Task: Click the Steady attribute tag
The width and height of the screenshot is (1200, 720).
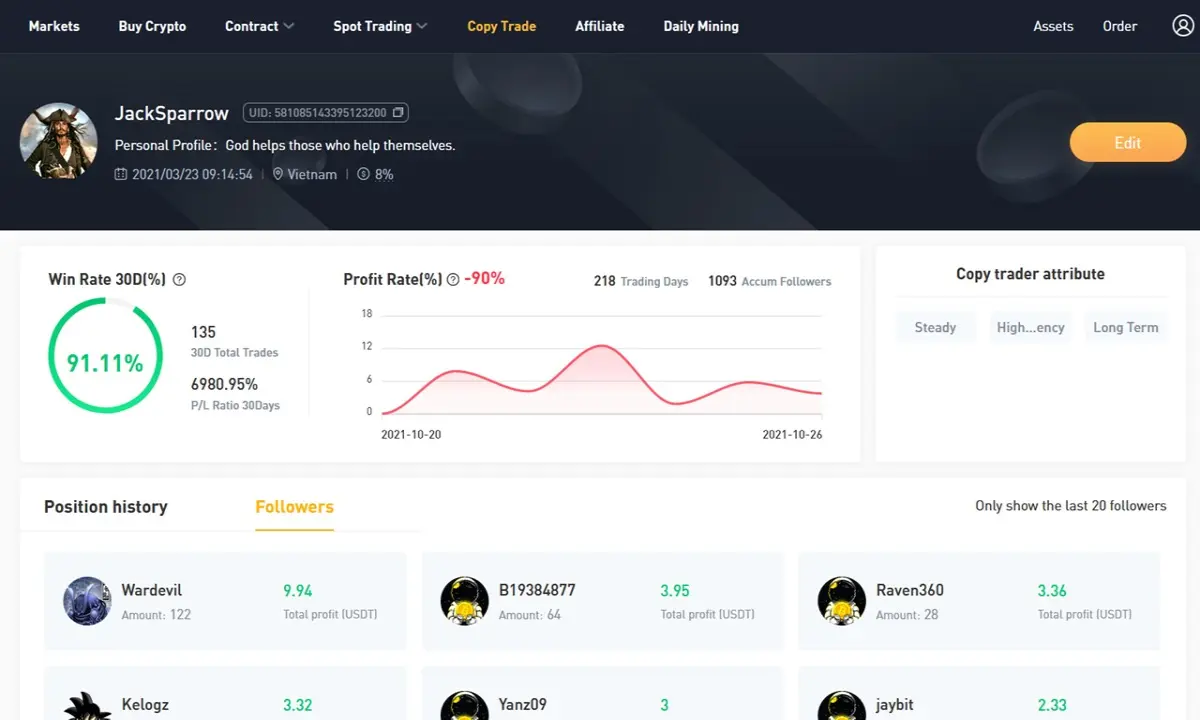Action: (x=935, y=327)
